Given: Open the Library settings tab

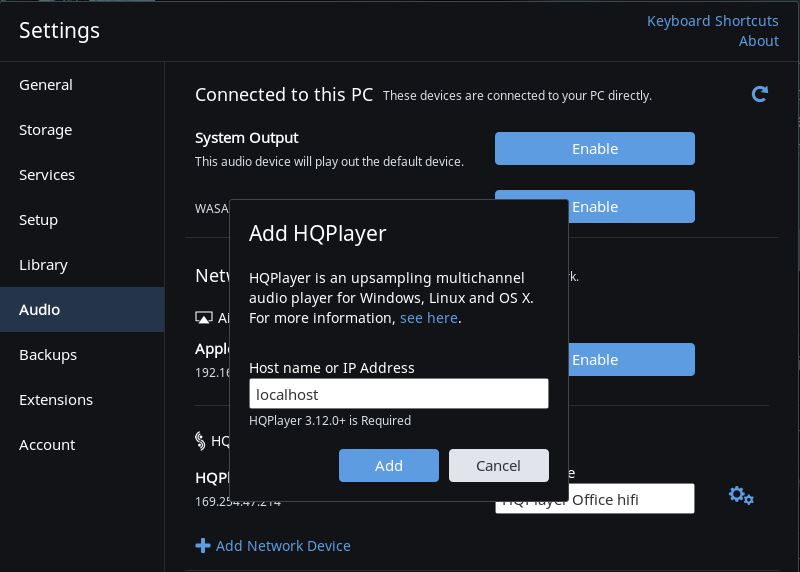Looking at the screenshot, I should (82, 264).
